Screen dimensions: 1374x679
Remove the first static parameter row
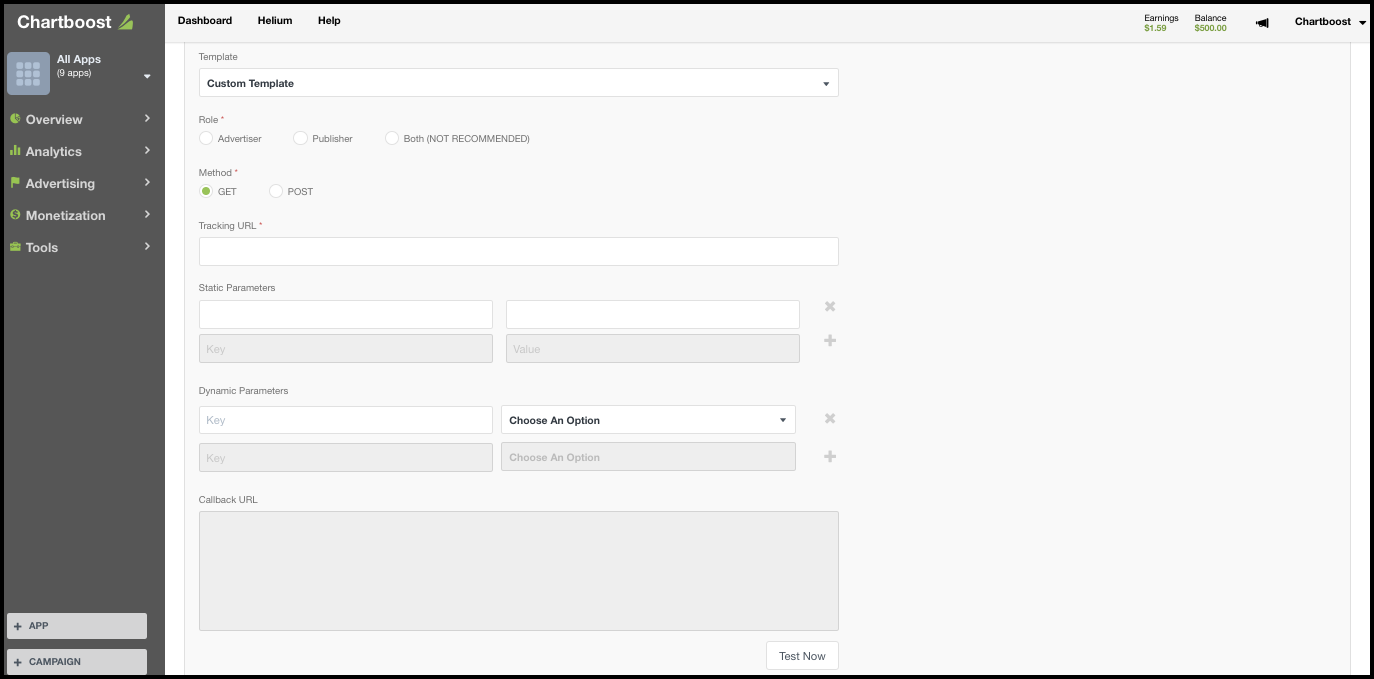click(x=830, y=307)
